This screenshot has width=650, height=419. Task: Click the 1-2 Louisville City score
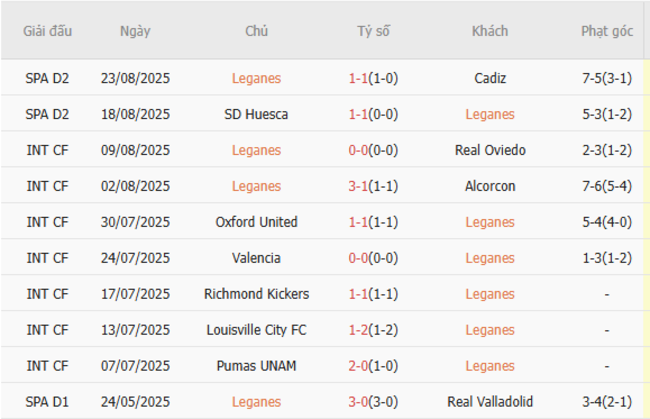[x=359, y=330]
